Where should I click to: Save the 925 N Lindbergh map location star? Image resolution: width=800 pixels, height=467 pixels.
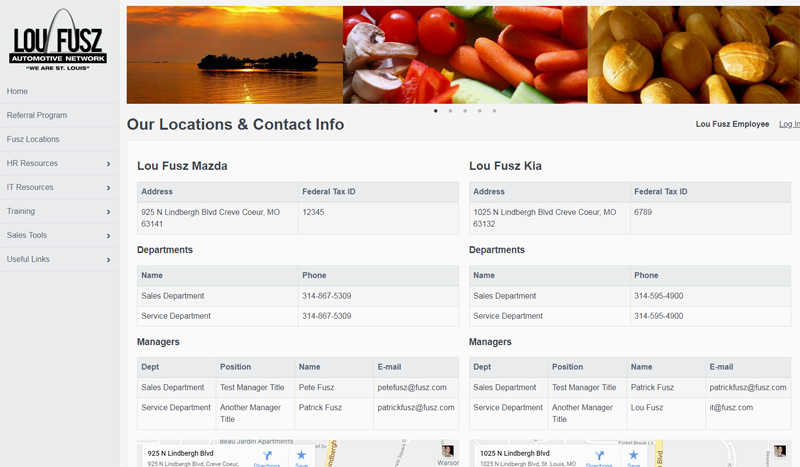coord(301,457)
